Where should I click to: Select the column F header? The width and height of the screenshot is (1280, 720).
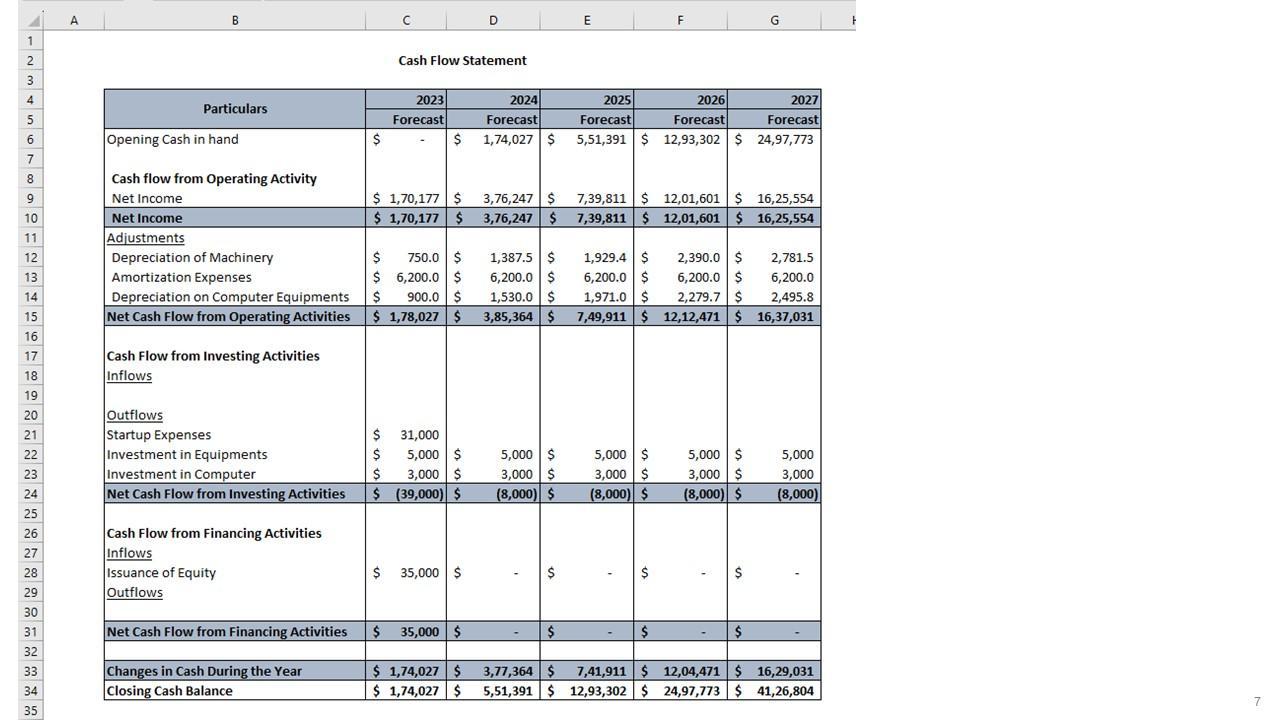click(x=680, y=20)
